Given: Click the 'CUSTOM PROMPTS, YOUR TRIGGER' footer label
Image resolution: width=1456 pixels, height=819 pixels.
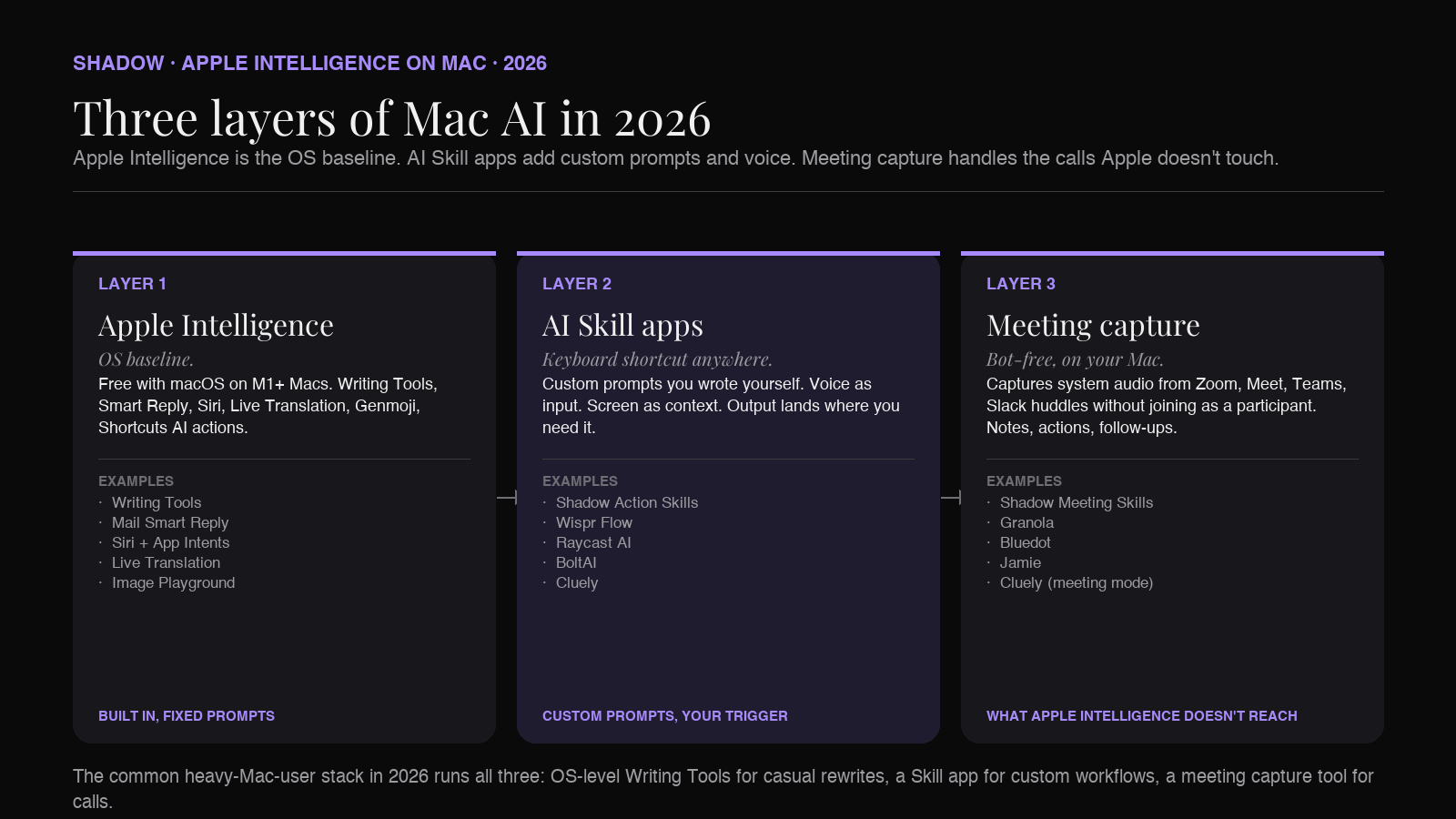Looking at the screenshot, I should coord(665,716).
